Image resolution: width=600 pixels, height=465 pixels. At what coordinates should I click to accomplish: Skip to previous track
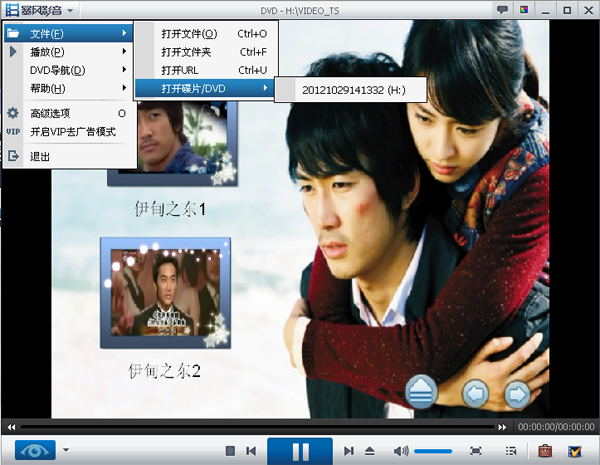point(251,451)
